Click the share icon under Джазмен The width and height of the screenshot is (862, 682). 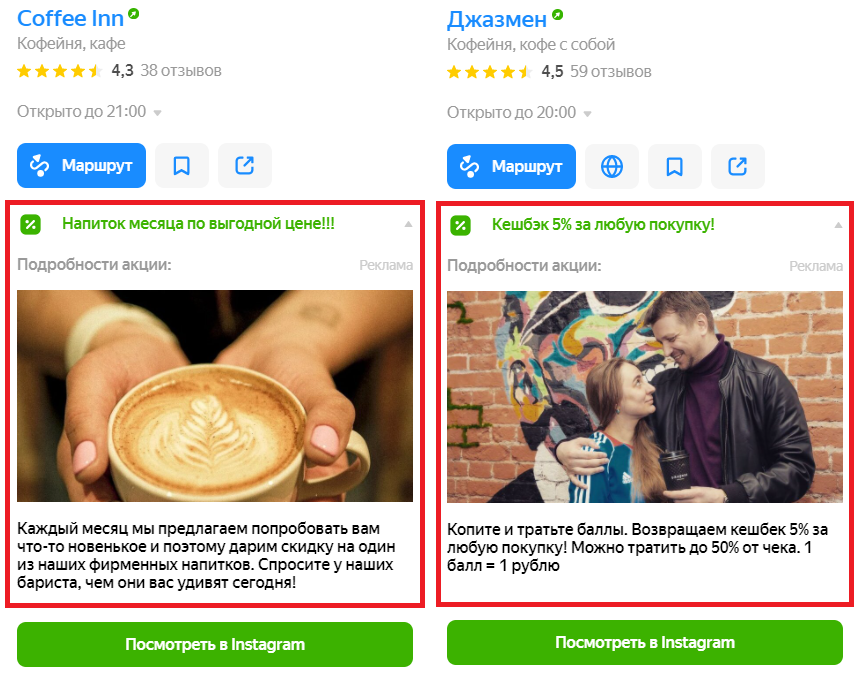[x=738, y=167]
